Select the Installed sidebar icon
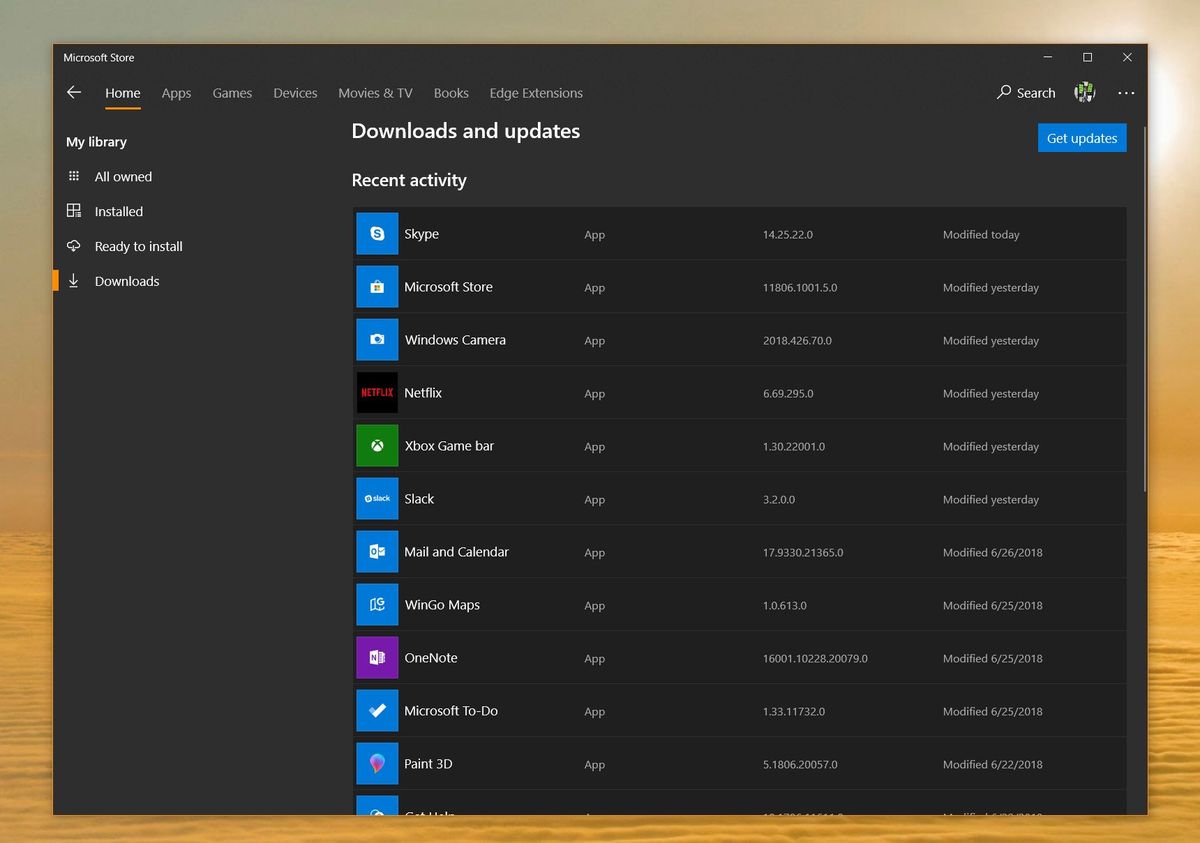This screenshot has width=1200, height=843. pyautogui.click(x=73, y=211)
